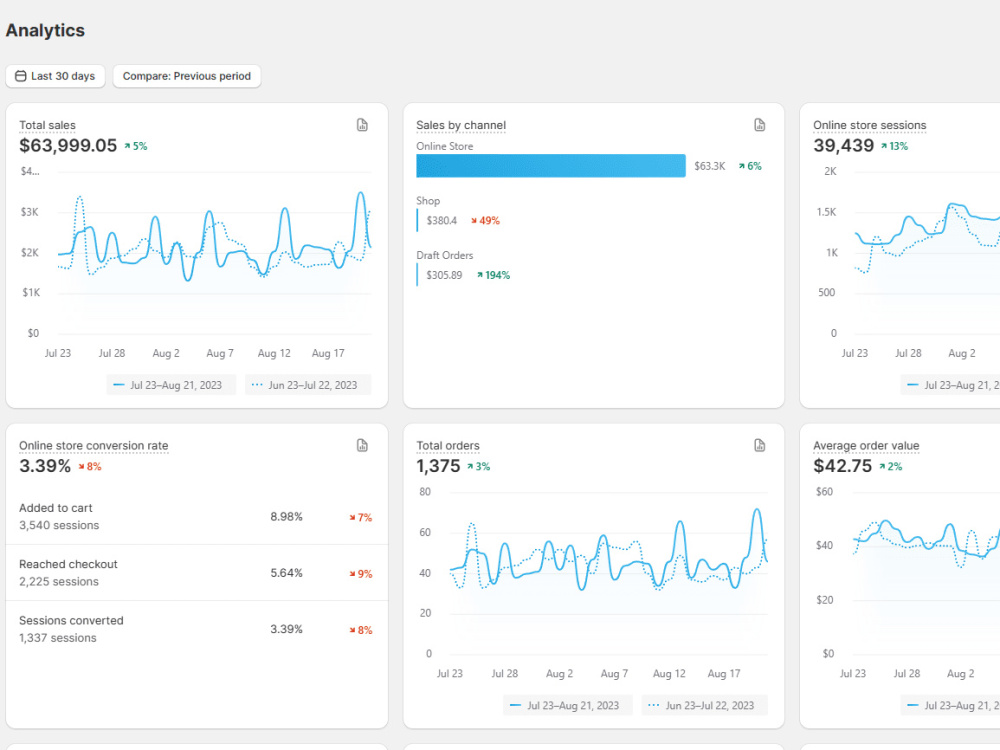Click the $63,999.05 total sales value
The height and width of the screenshot is (750, 1000).
(68, 145)
